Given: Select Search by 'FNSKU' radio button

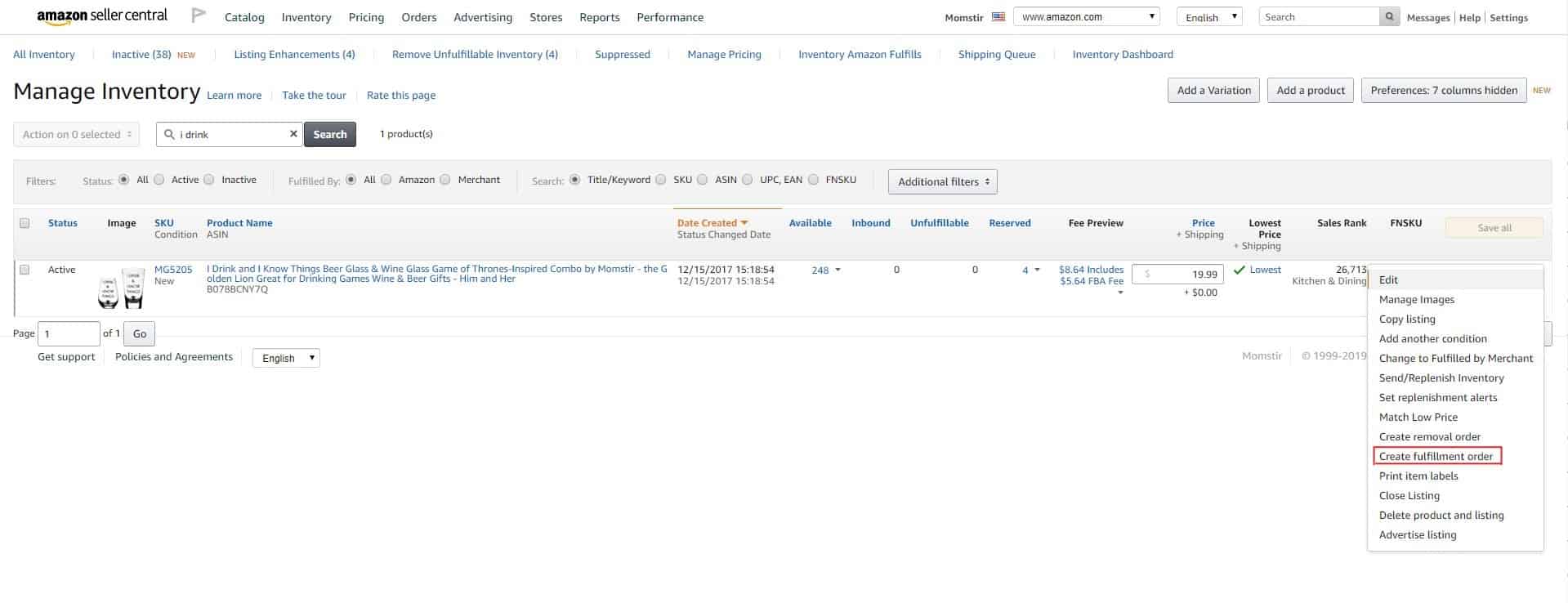Looking at the screenshot, I should (x=814, y=180).
